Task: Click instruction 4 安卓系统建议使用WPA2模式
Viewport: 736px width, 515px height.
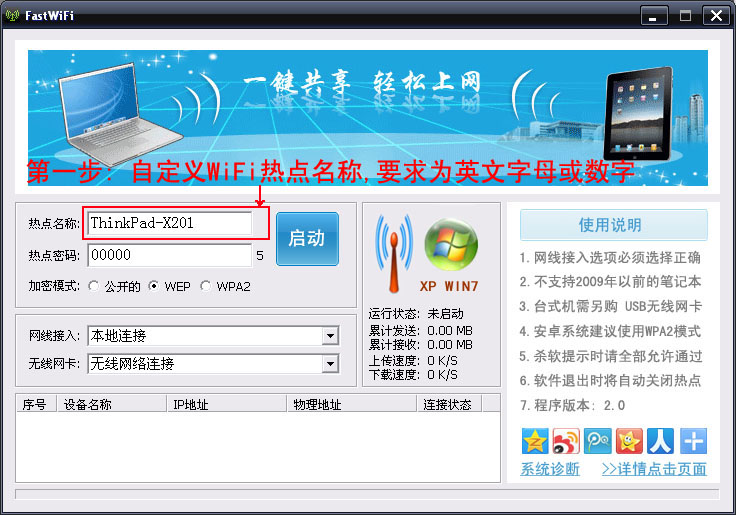Action: point(610,331)
